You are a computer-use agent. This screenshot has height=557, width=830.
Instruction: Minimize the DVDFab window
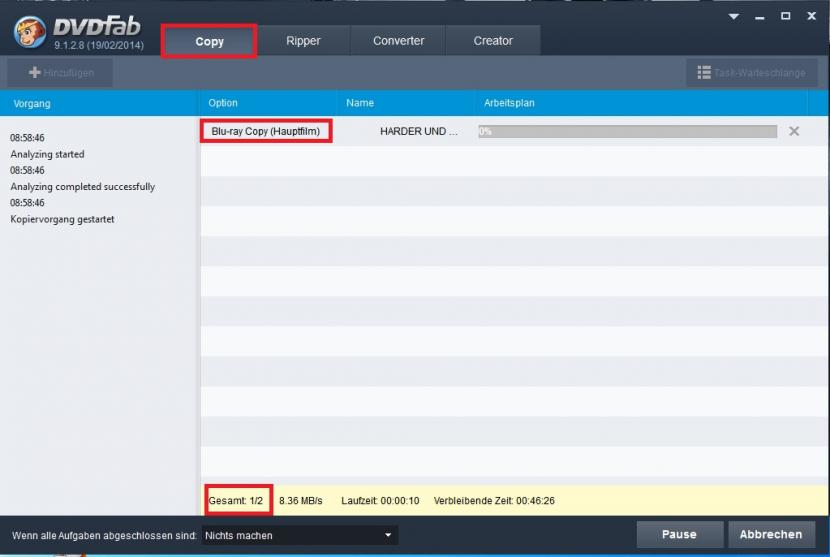tap(759, 16)
